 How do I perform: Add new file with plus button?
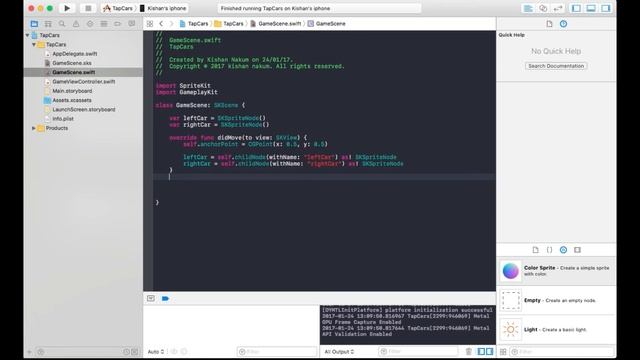tap(29, 352)
